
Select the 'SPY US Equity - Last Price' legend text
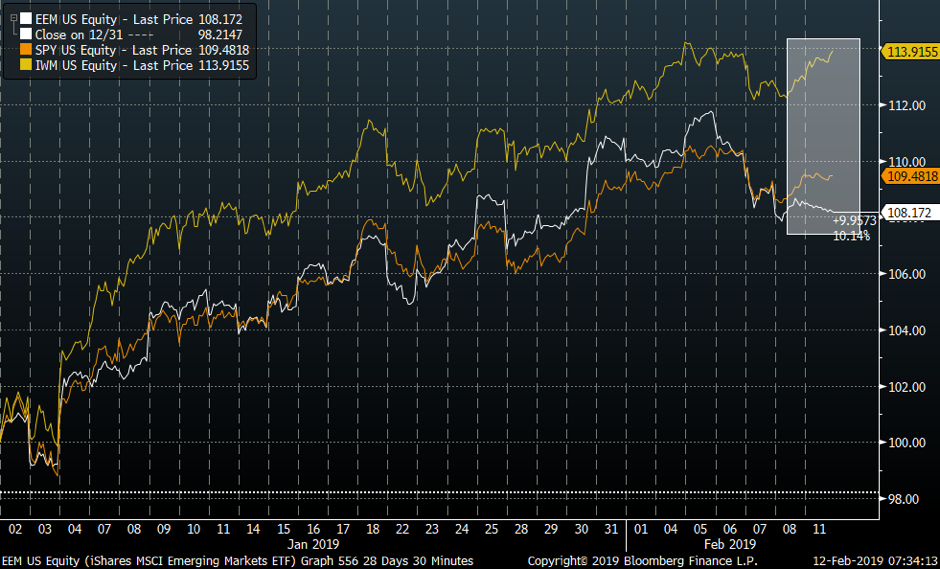pos(113,50)
